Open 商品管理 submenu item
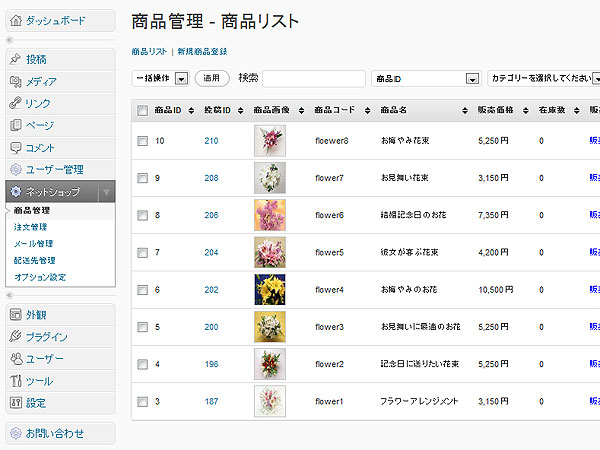Screen dimensions: 600x450 (32, 210)
